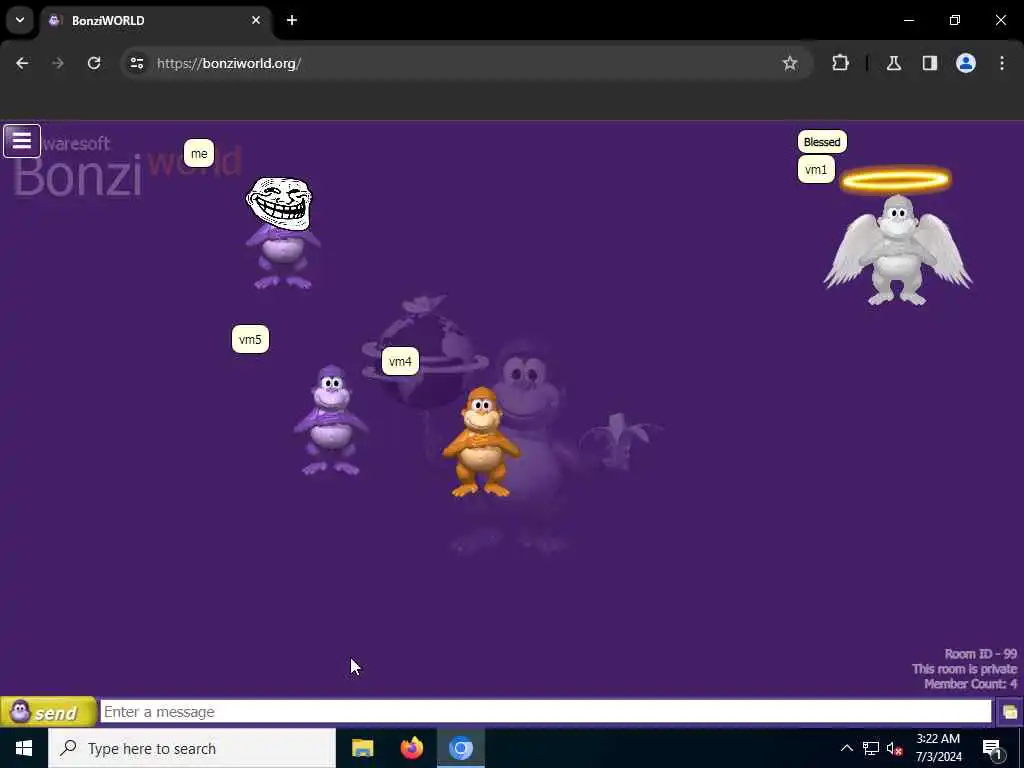This screenshot has height=768, width=1024.
Task: Click the orange Bonzi character vm4
Action: pos(481,442)
